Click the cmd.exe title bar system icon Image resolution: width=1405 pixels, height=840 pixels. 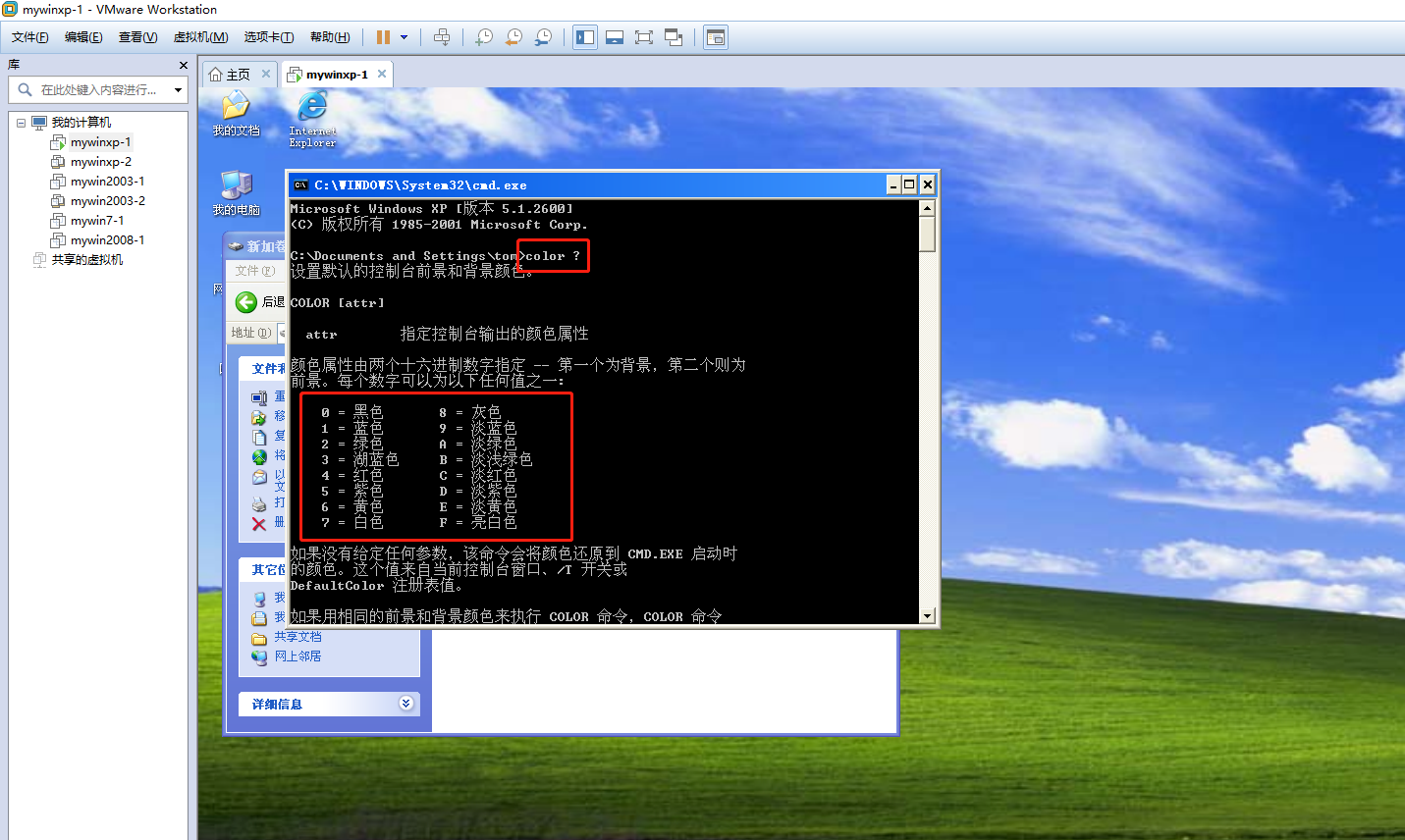(x=300, y=184)
